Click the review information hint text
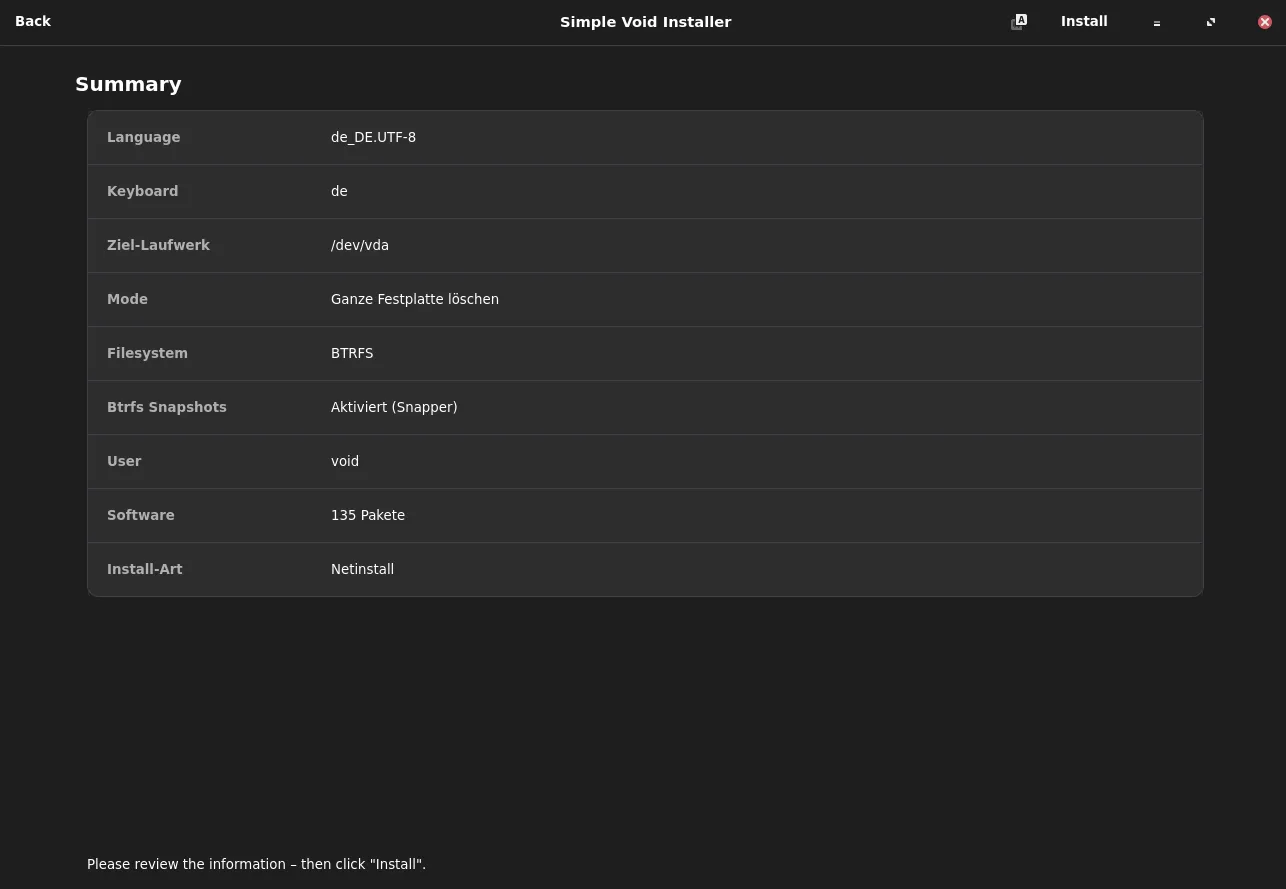Image resolution: width=1286 pixels, height=889 pixels. click(256, 864)
